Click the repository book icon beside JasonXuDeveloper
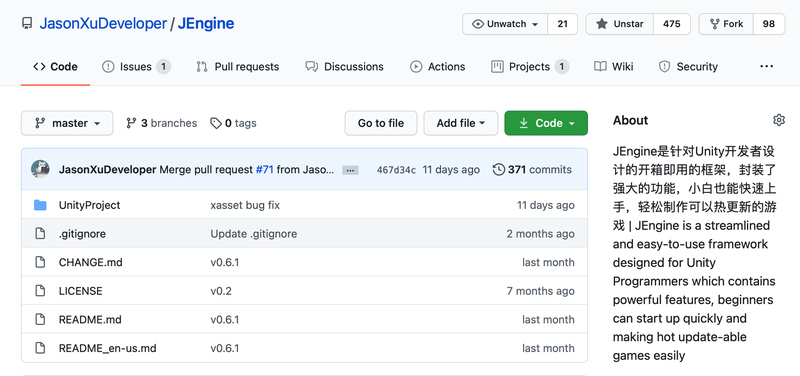The image size is (800, 376). 27,23
